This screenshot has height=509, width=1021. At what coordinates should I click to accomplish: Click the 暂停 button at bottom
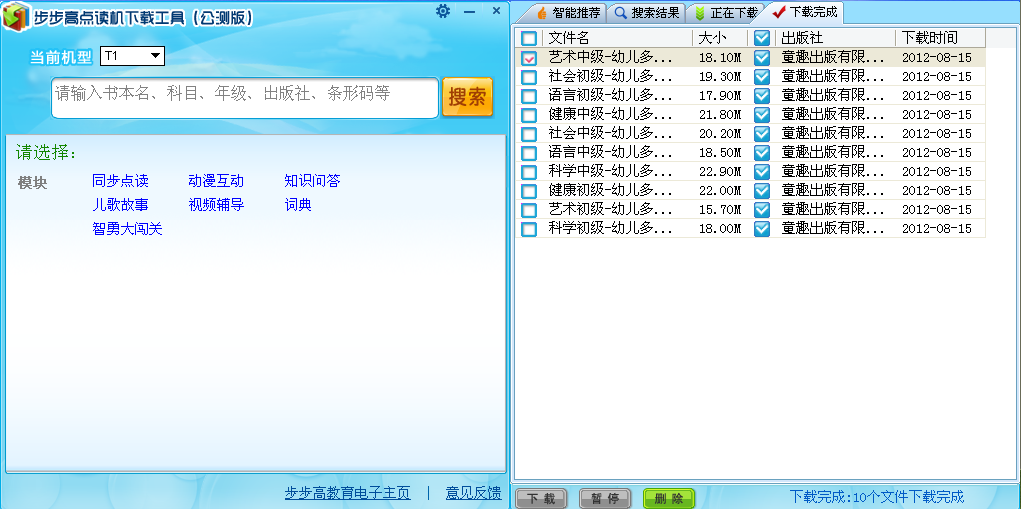pyautogui.click(x=605, y=499)
